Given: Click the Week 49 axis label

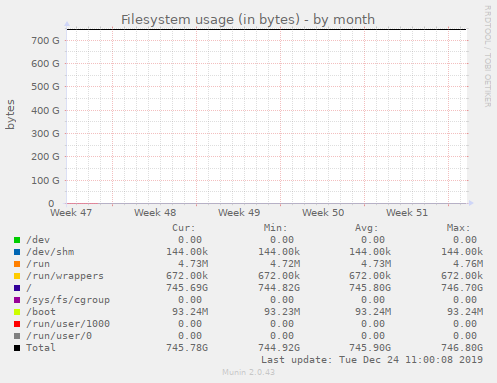Looking at the screenshot, I should point(239,213).
